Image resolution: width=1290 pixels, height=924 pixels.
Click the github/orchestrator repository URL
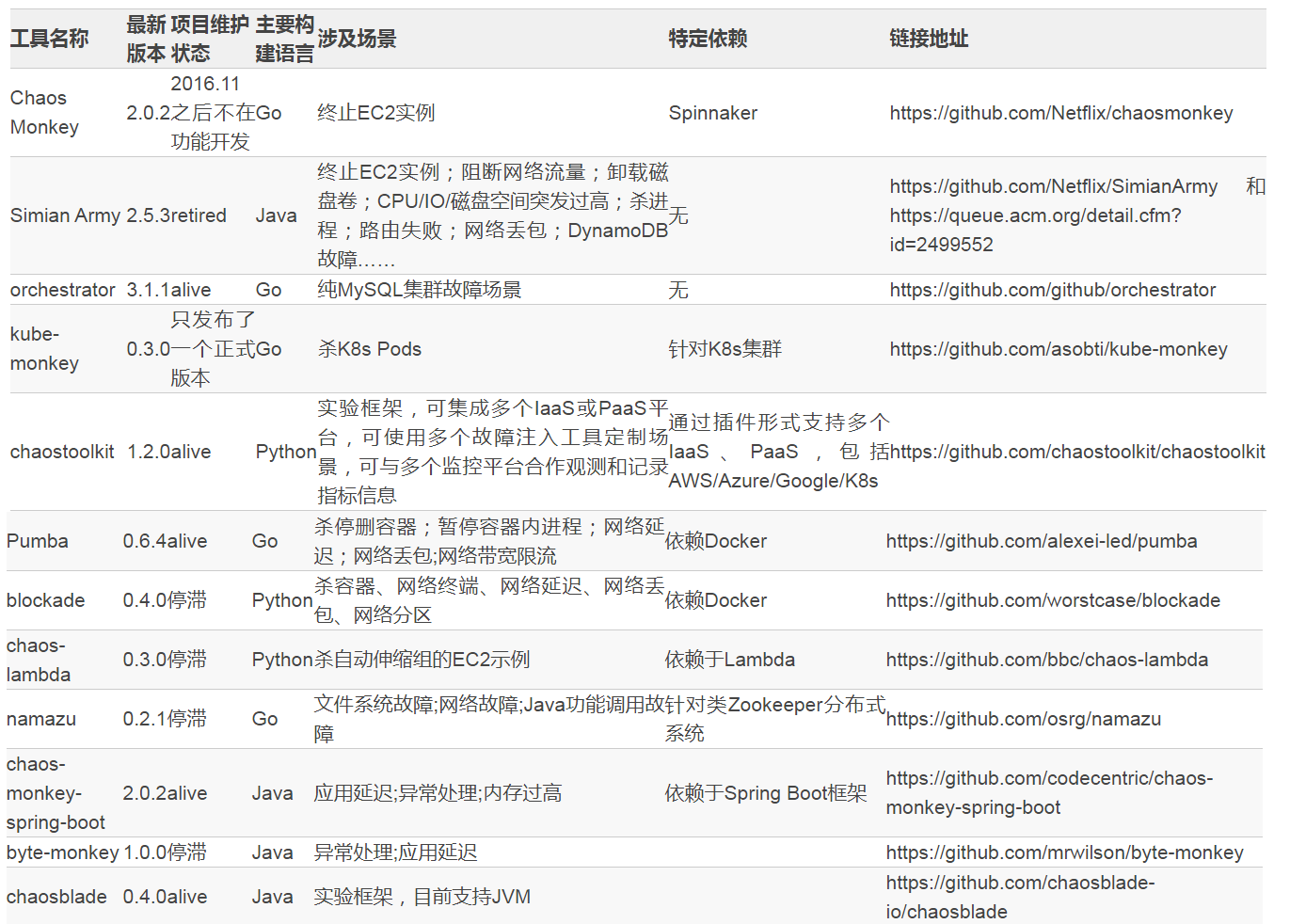1053,290
